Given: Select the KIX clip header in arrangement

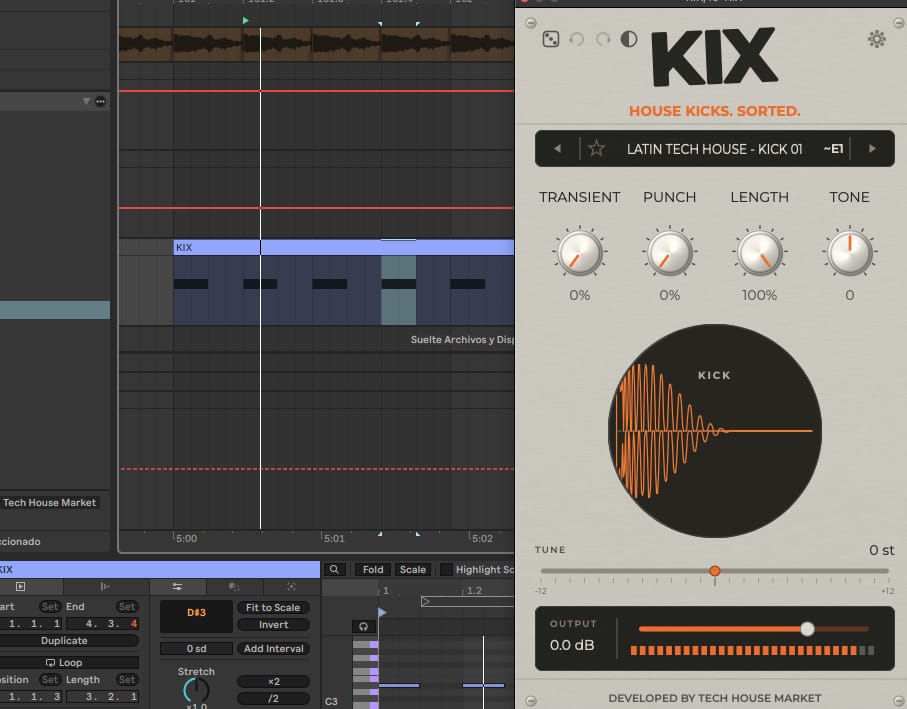Looking at the screenshot, I should coord(344,248).
